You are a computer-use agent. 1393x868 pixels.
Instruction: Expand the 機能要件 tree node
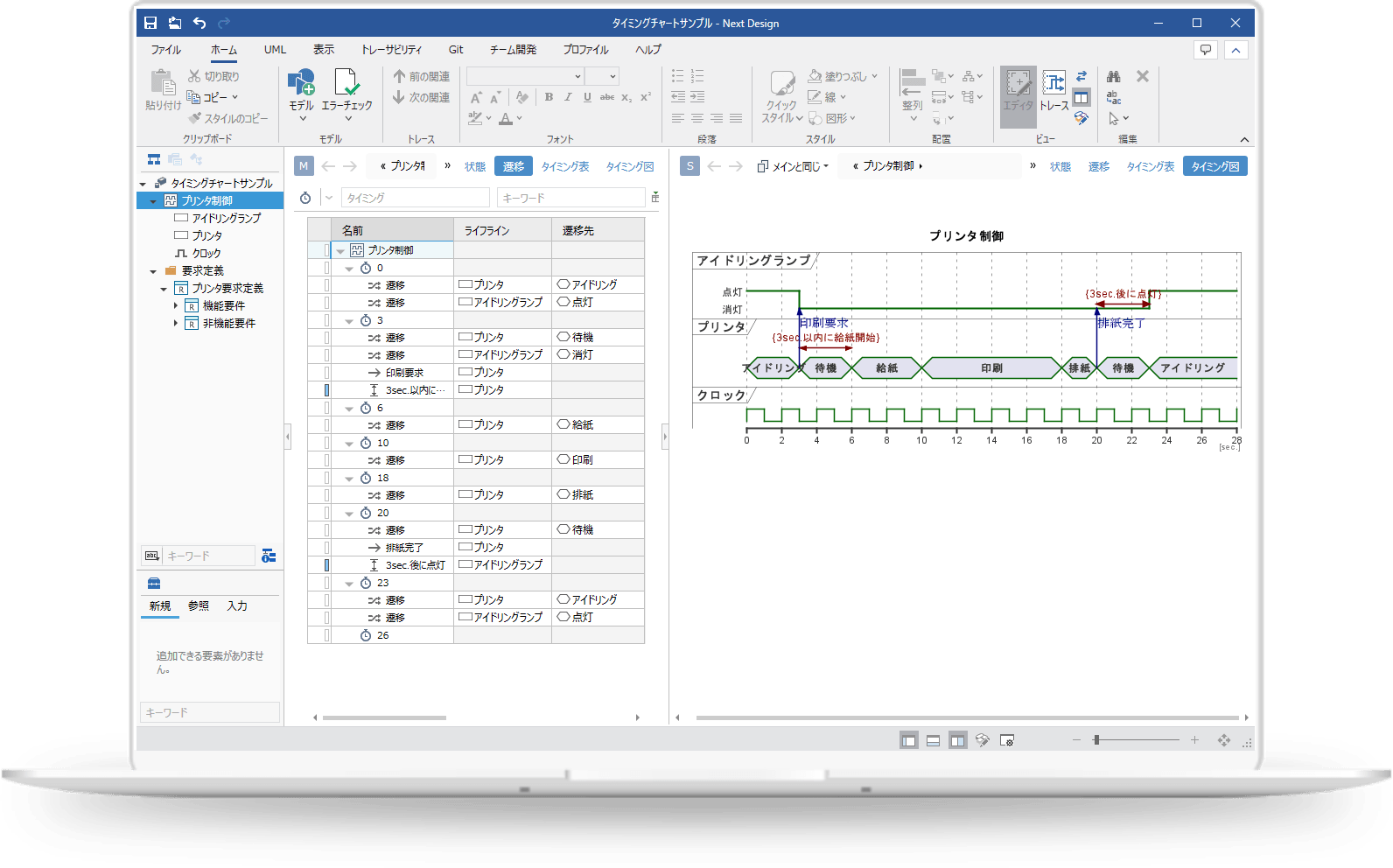(176, 306)
